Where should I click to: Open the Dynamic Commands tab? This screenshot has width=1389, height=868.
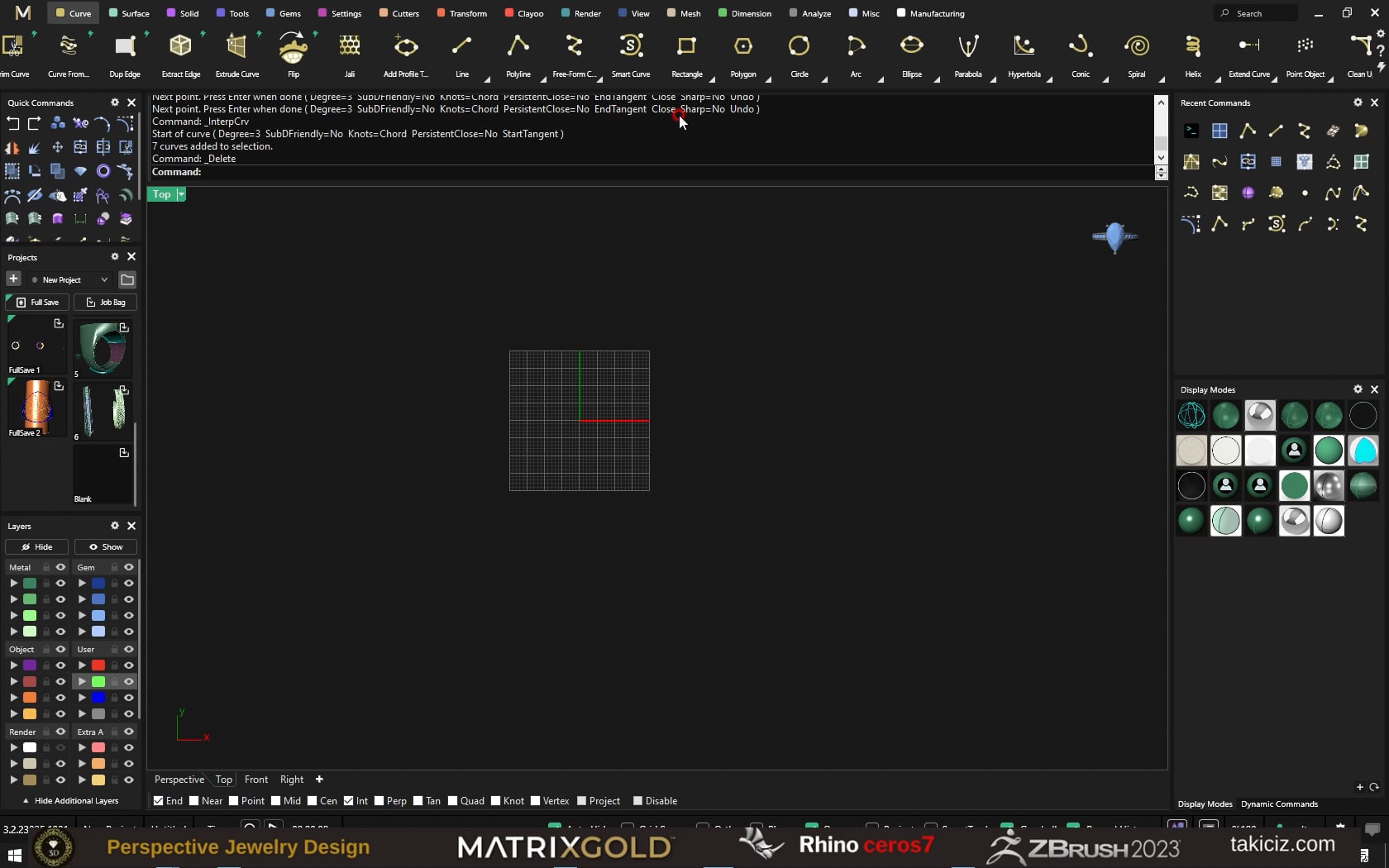pos(1279,804)
